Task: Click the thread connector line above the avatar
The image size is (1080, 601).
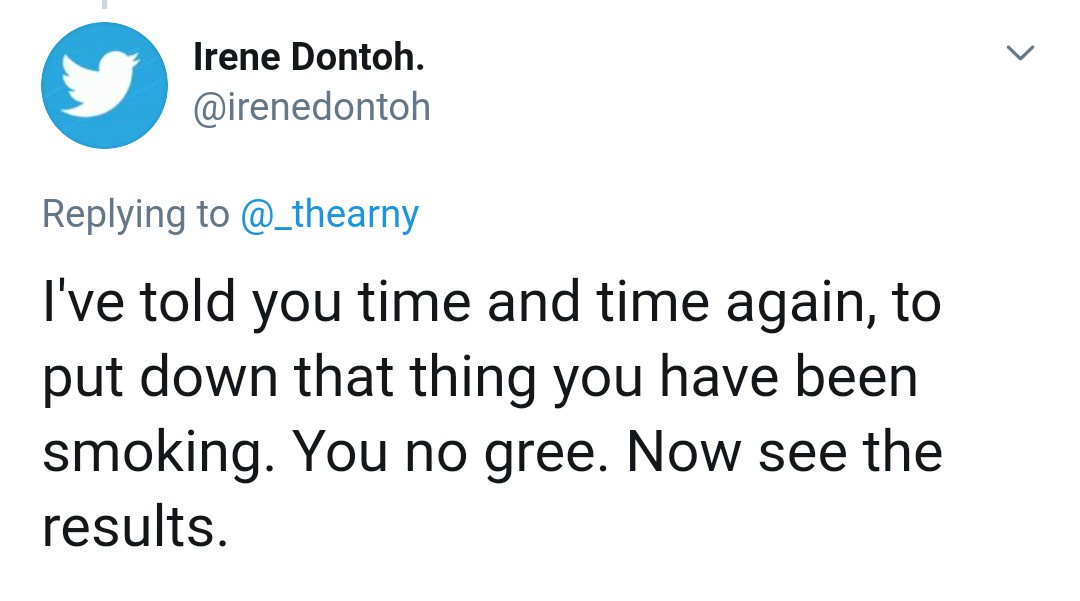Action: pos(103,6)
